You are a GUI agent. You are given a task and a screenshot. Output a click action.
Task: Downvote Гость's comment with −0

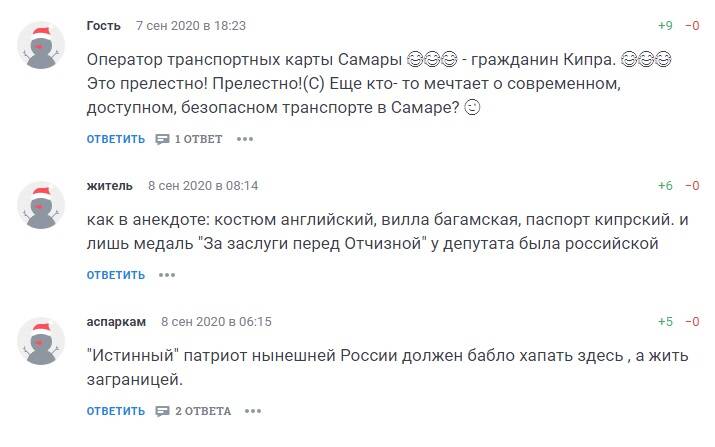(x=692, y=25)
